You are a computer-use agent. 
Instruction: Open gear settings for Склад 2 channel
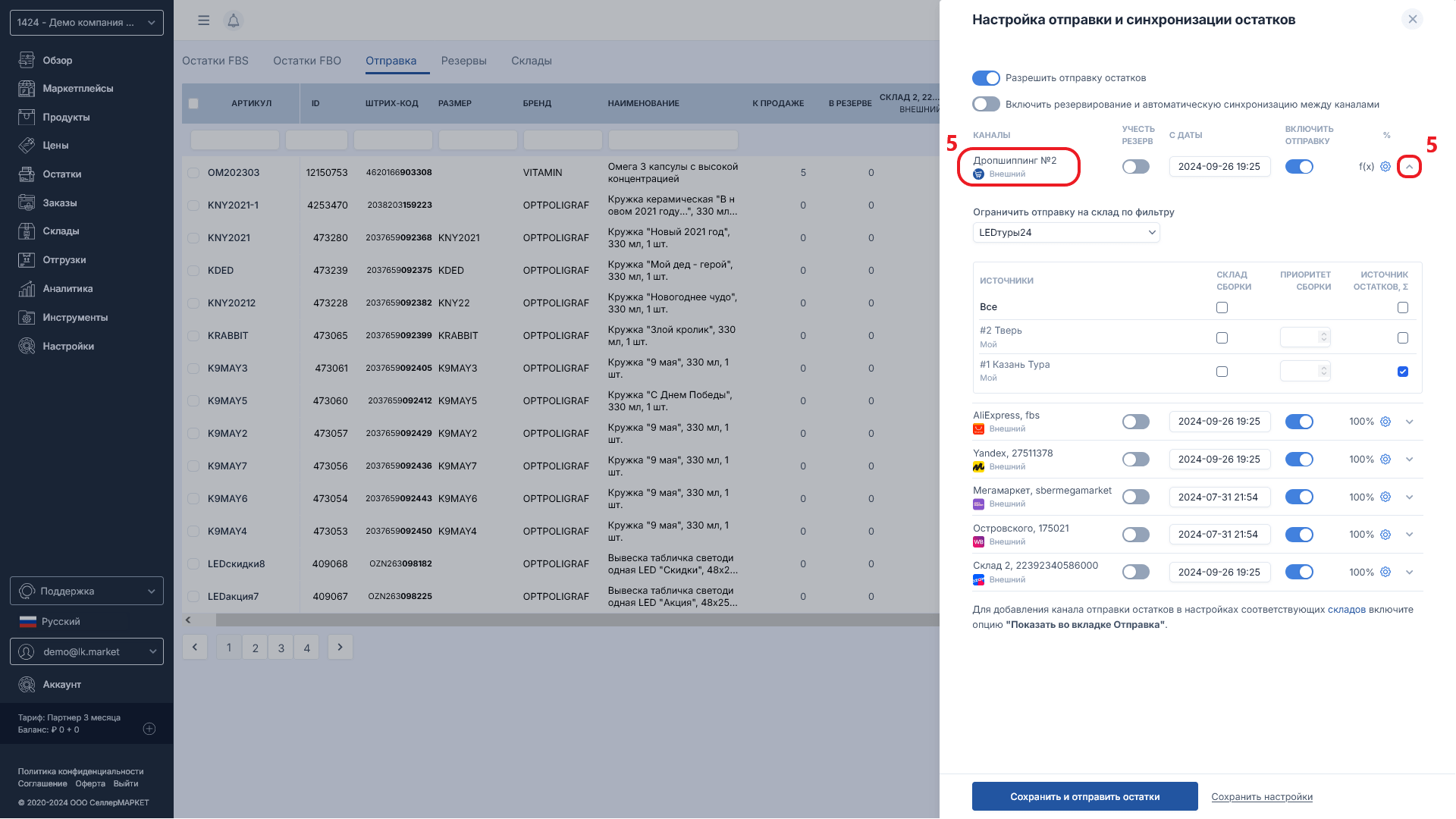[x=1385, y=573]
